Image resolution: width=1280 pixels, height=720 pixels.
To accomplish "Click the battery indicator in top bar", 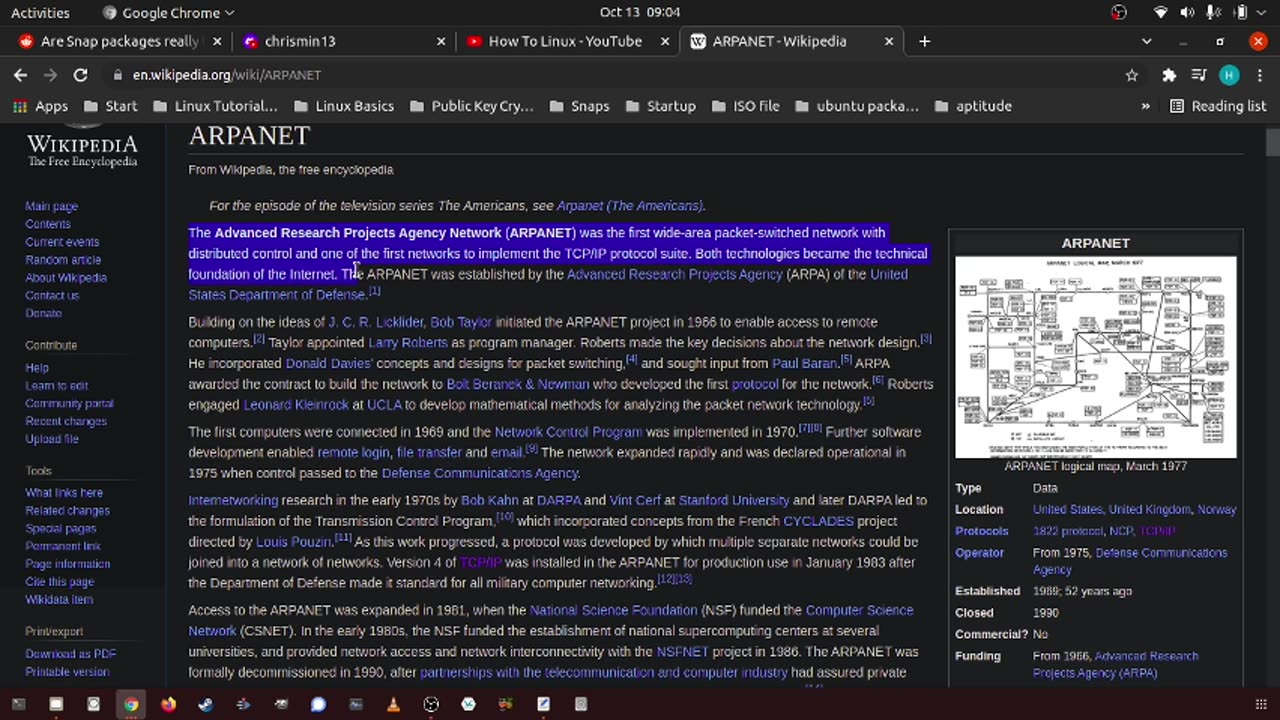I will click(x=1240, y=12).
